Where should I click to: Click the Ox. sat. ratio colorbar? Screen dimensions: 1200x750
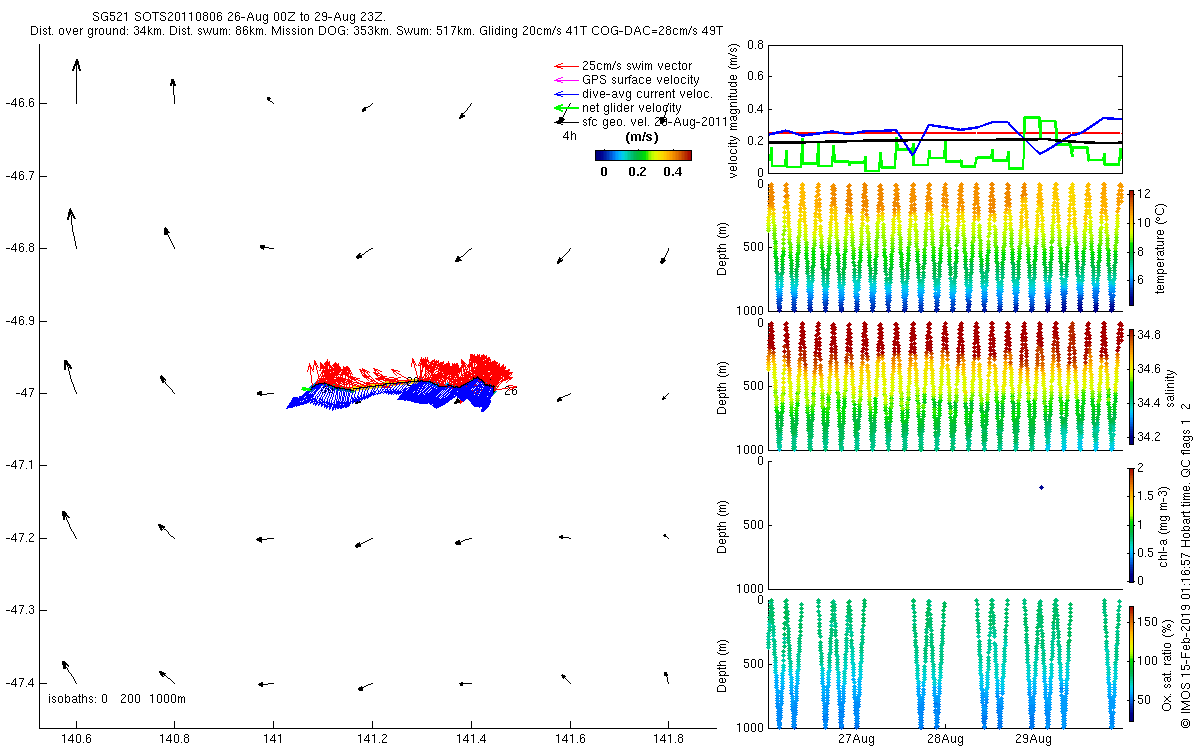coord(1131,663)
